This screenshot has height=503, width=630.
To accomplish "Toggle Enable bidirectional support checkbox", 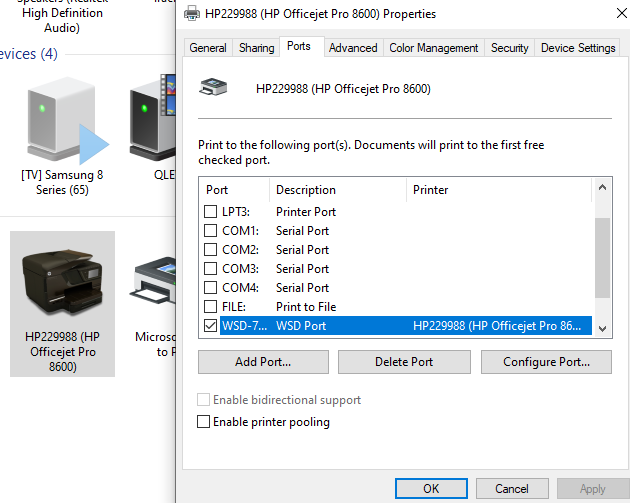I will click(x=203, y=400).
